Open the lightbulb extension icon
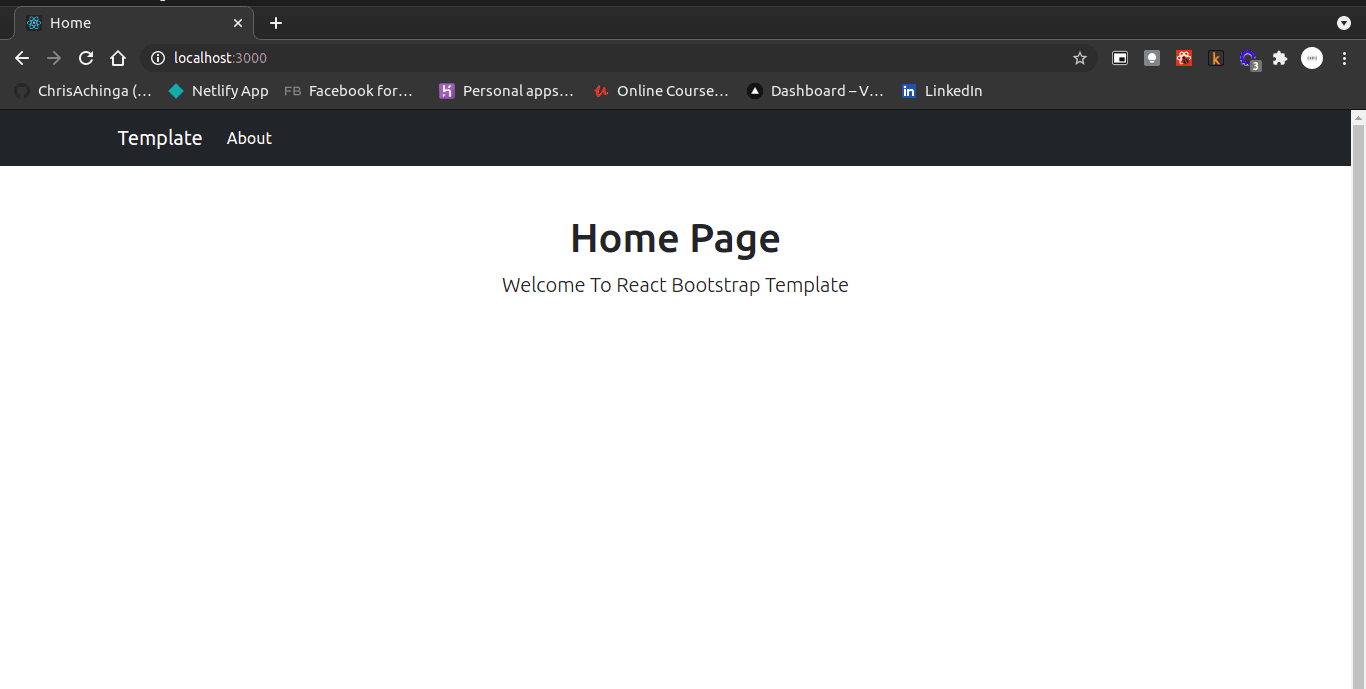 coord(1152,58)
